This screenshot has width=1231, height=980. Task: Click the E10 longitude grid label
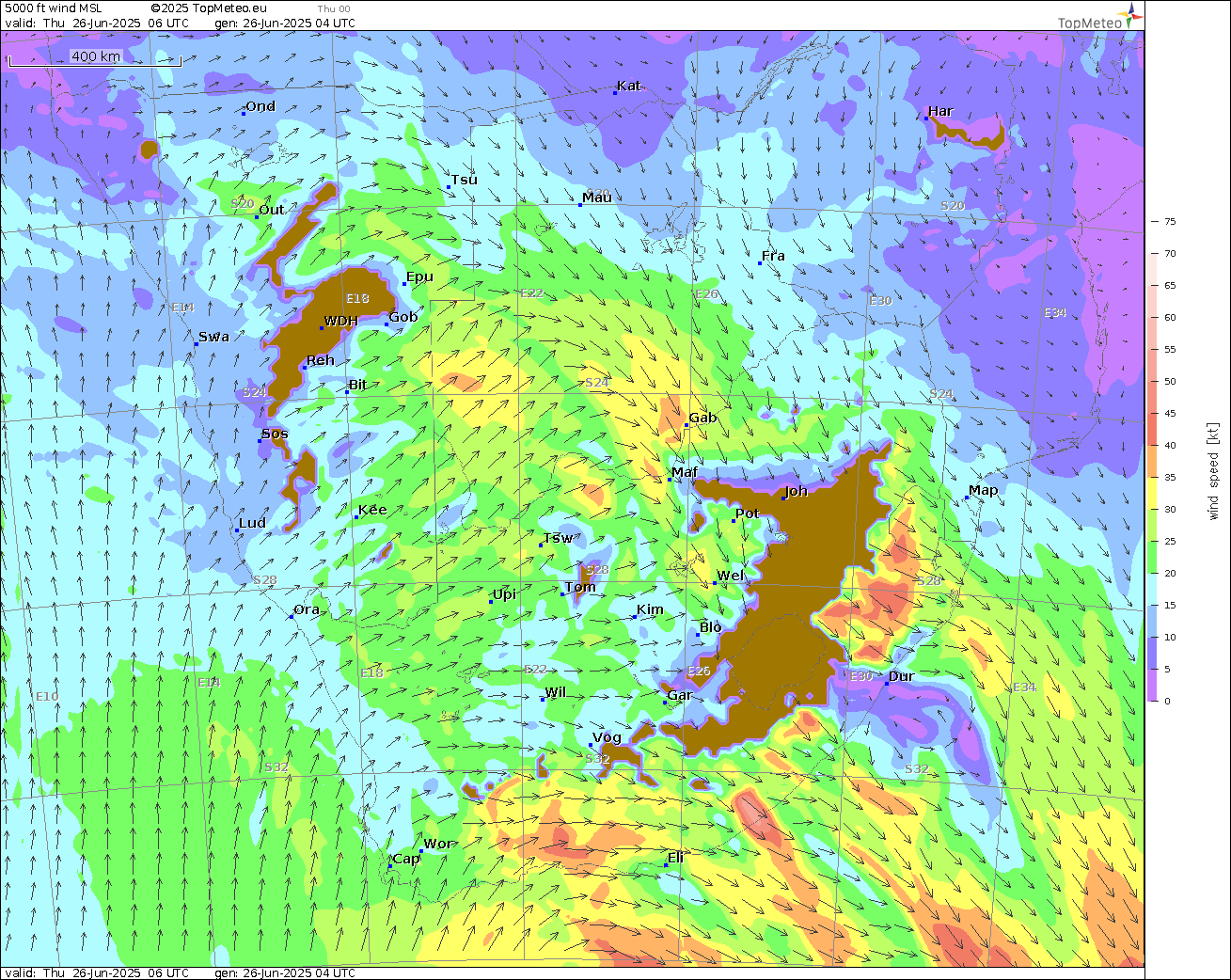pyautogui.click(x=47, y=696)
